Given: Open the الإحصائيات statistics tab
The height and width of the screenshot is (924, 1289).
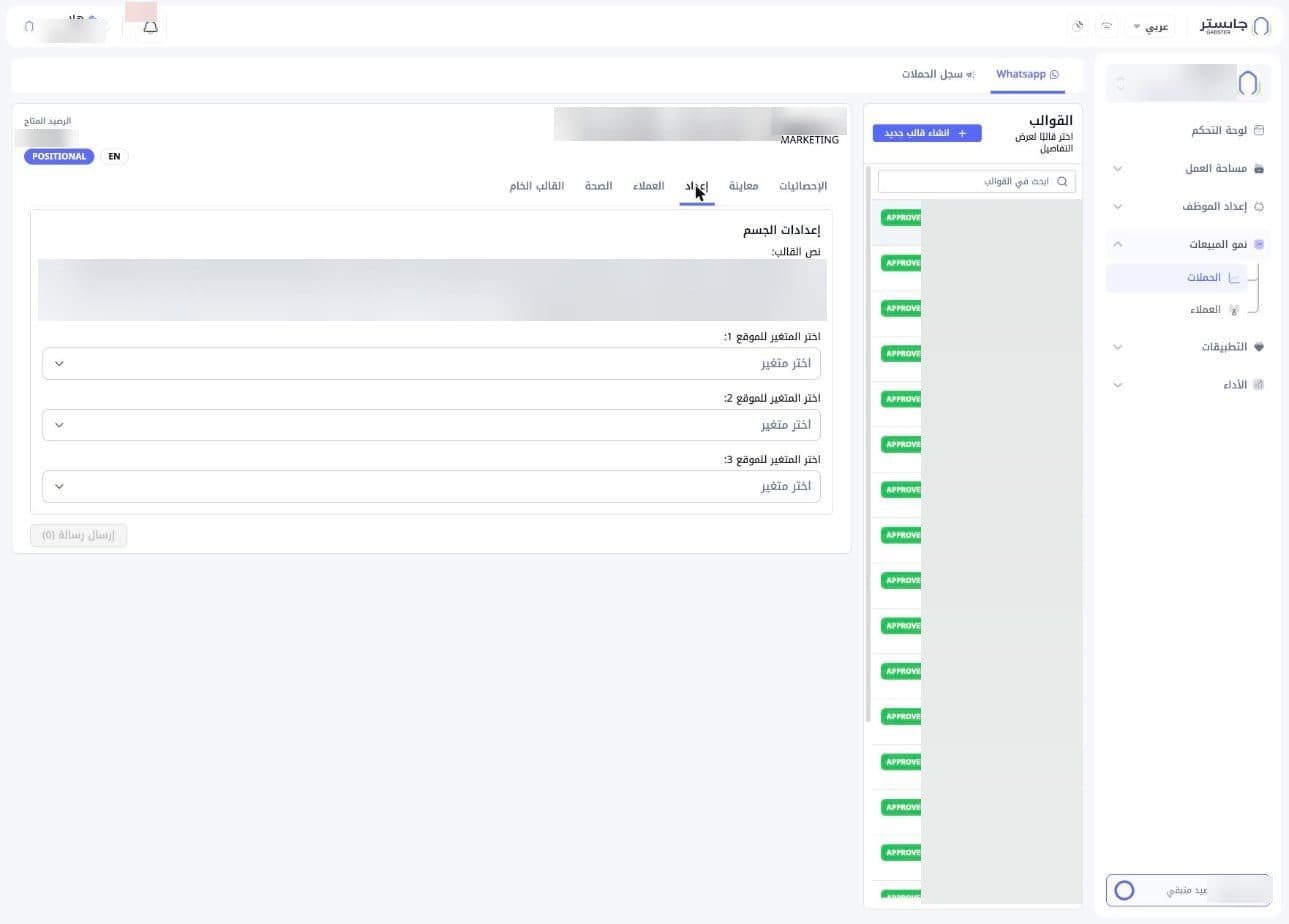Looking at the screenshot, I should tap(803, 186).
